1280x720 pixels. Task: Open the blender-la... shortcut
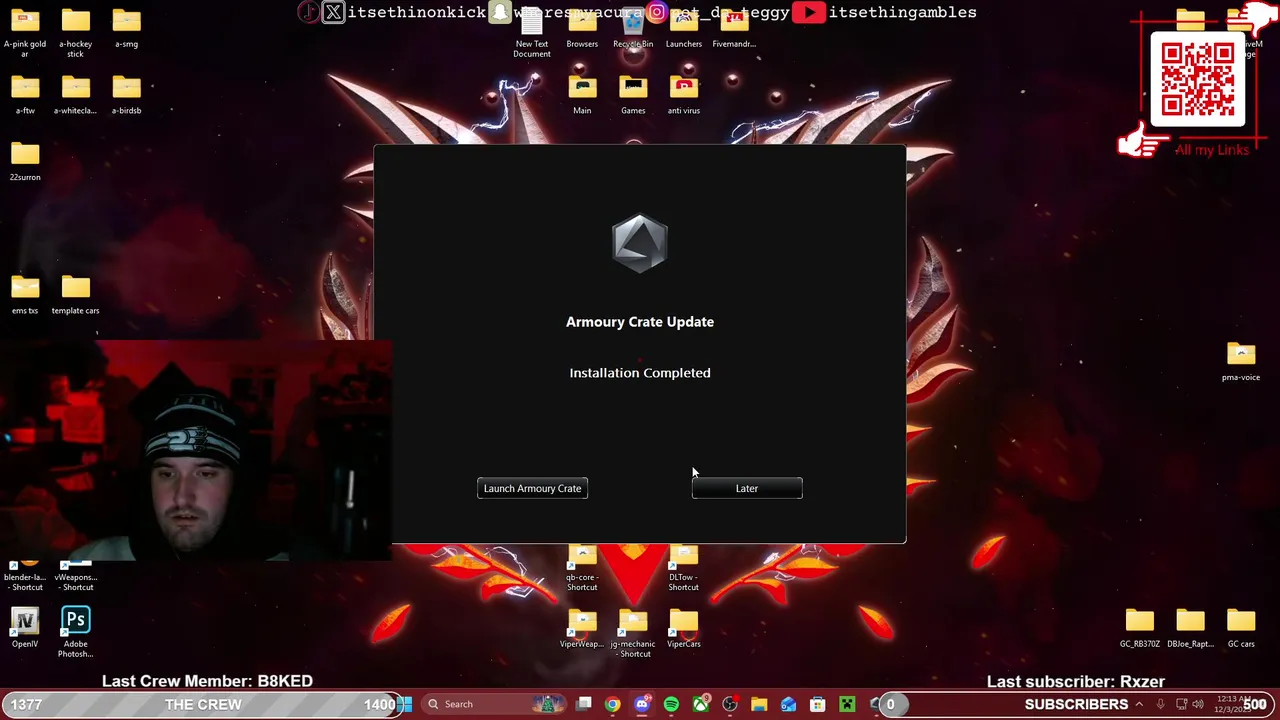pyautogui.click(x=25, y=574)
